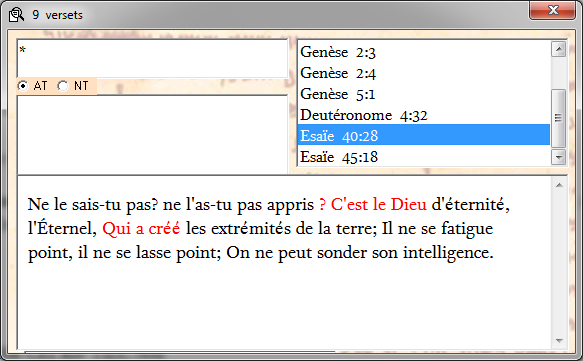583x361 pixels.
Task: Click red text "Qui a créé"
Action: pos(141,228)
